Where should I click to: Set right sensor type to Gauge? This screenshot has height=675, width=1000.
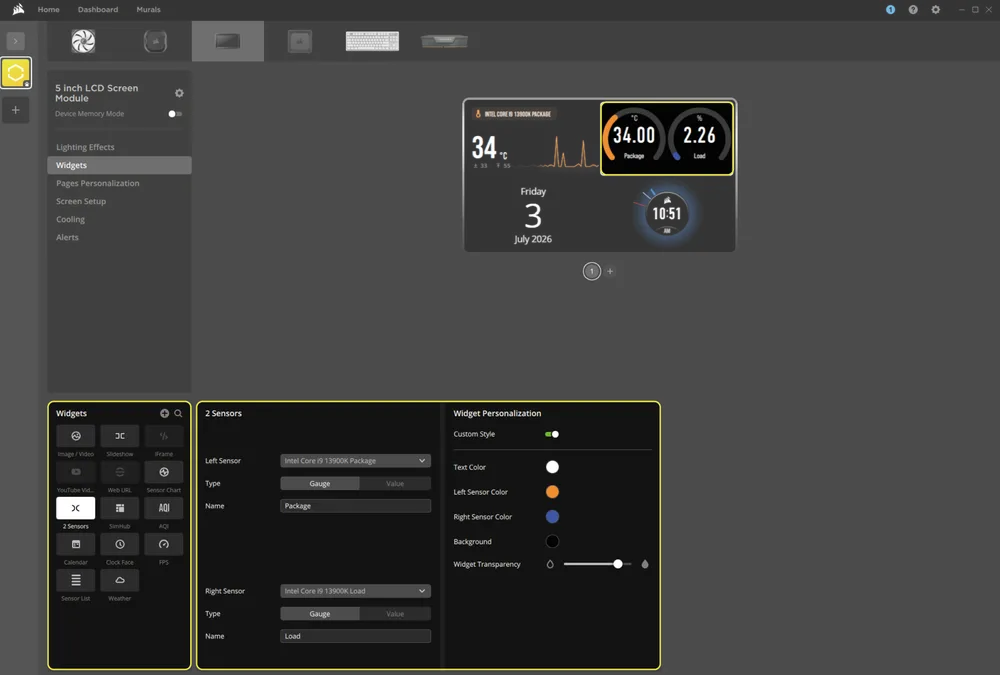click(320, 614)
